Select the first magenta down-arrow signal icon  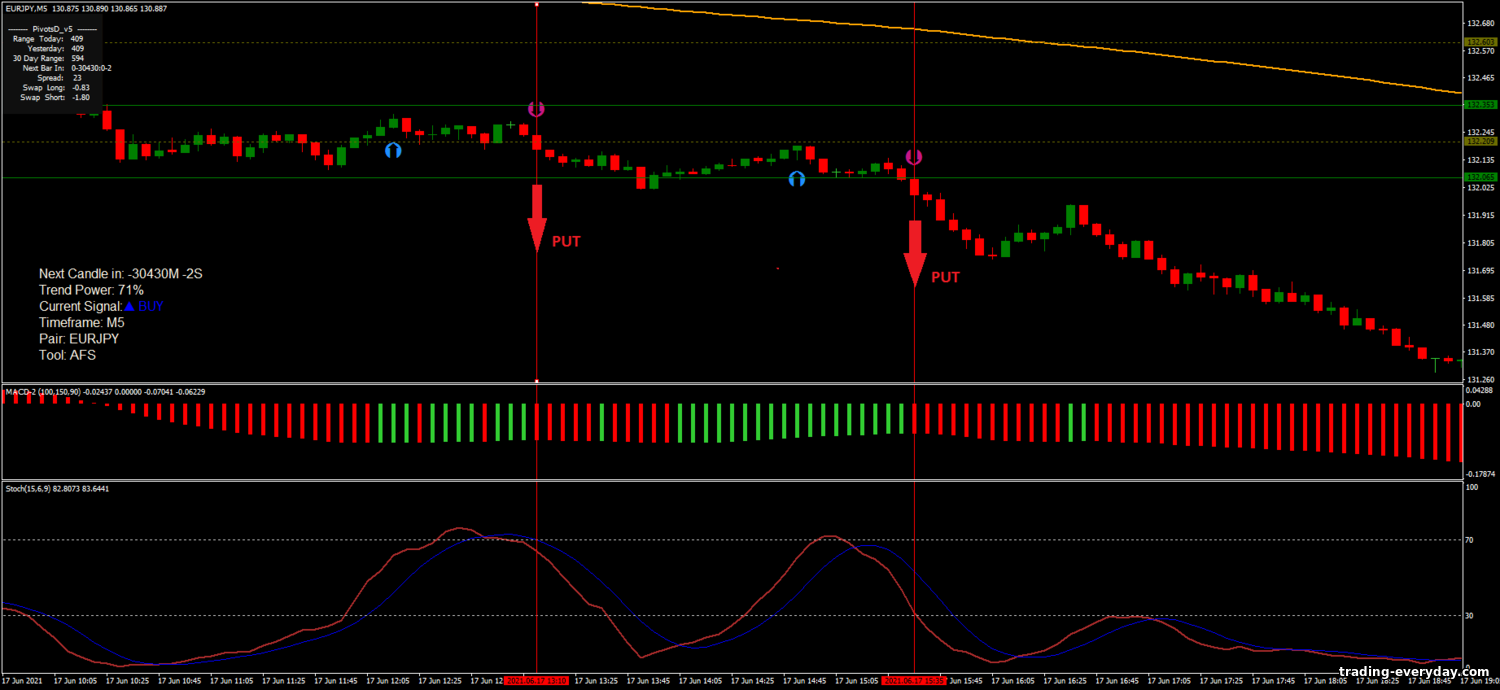pyautogui.click(x=536, y=108)
